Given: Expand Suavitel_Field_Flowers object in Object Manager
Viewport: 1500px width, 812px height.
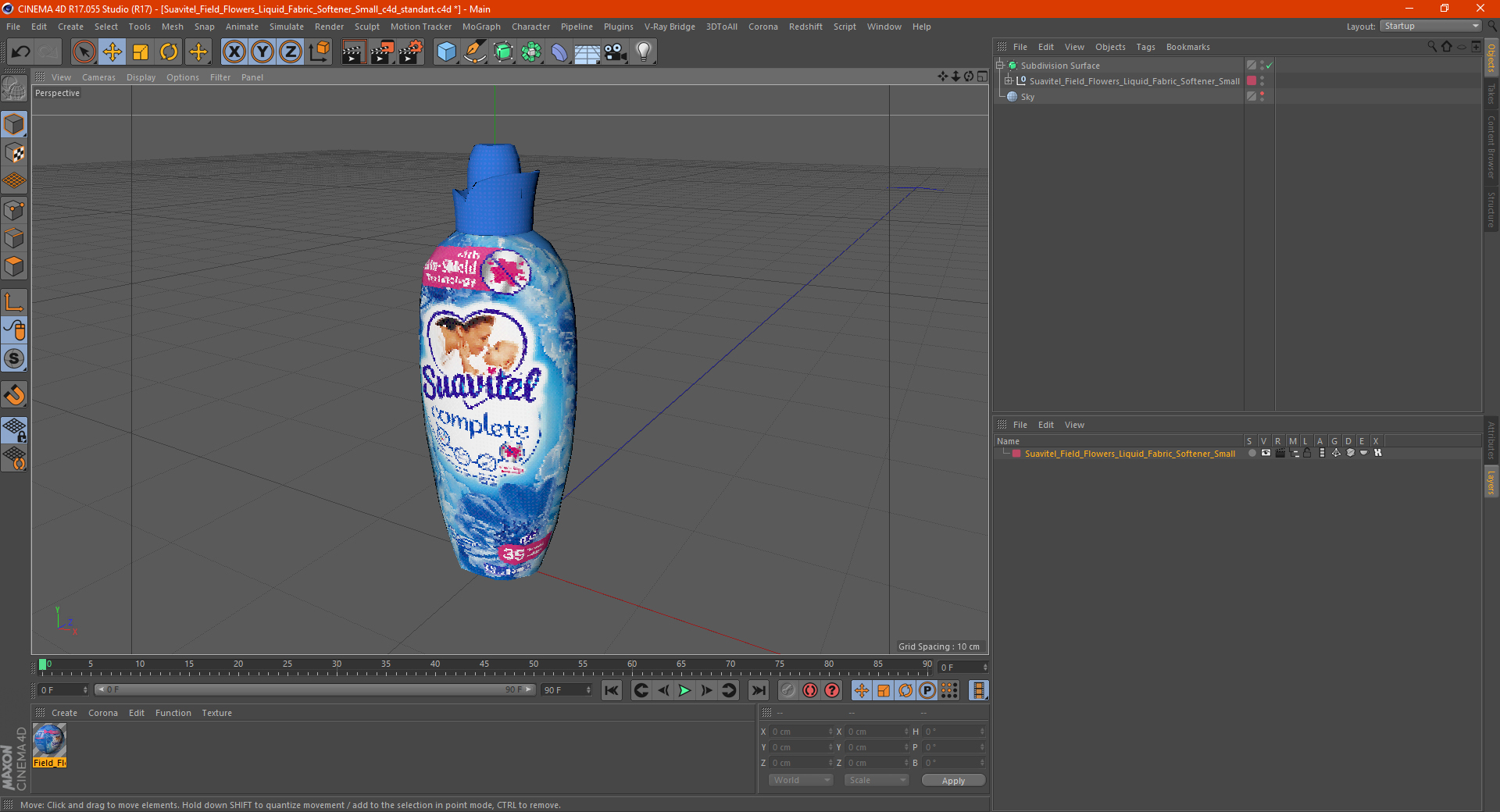Looking at the screenshot, I should (x=1009, y=81).
